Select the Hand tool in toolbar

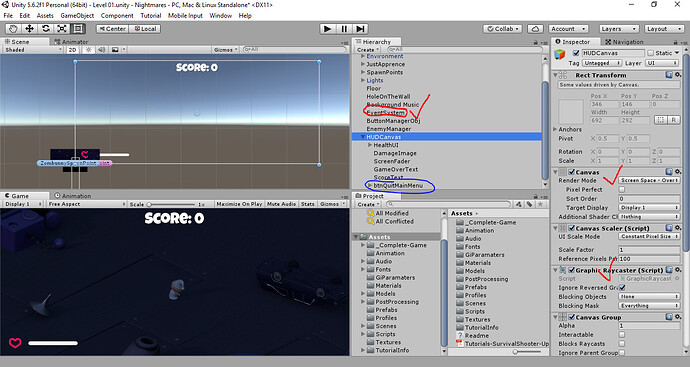click(x=14, y=29)
